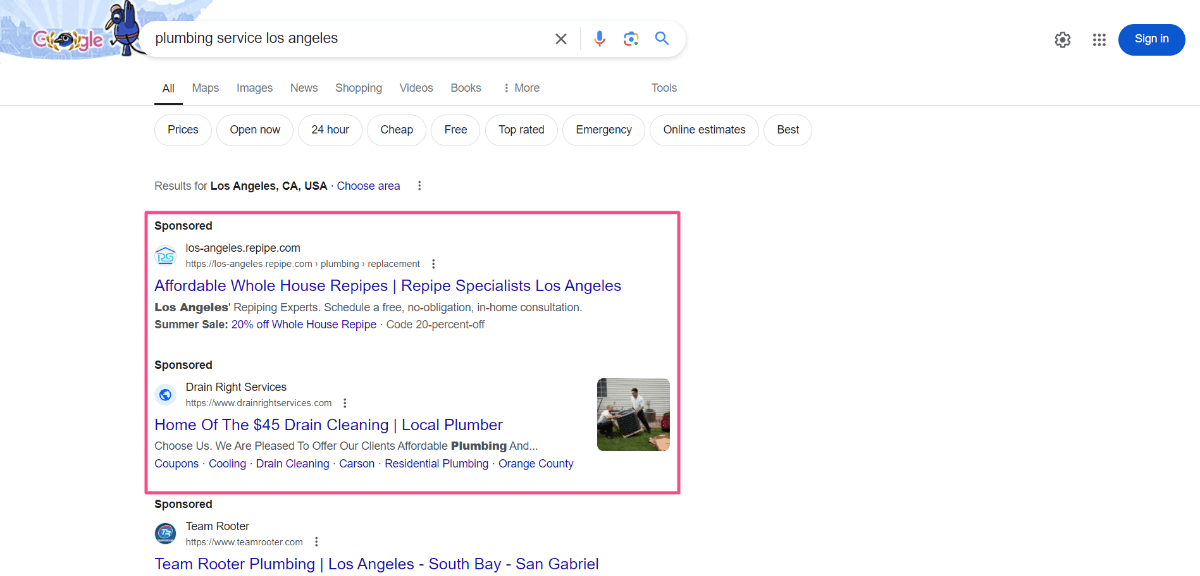Apply the Best filter chip

pos(788,130)
